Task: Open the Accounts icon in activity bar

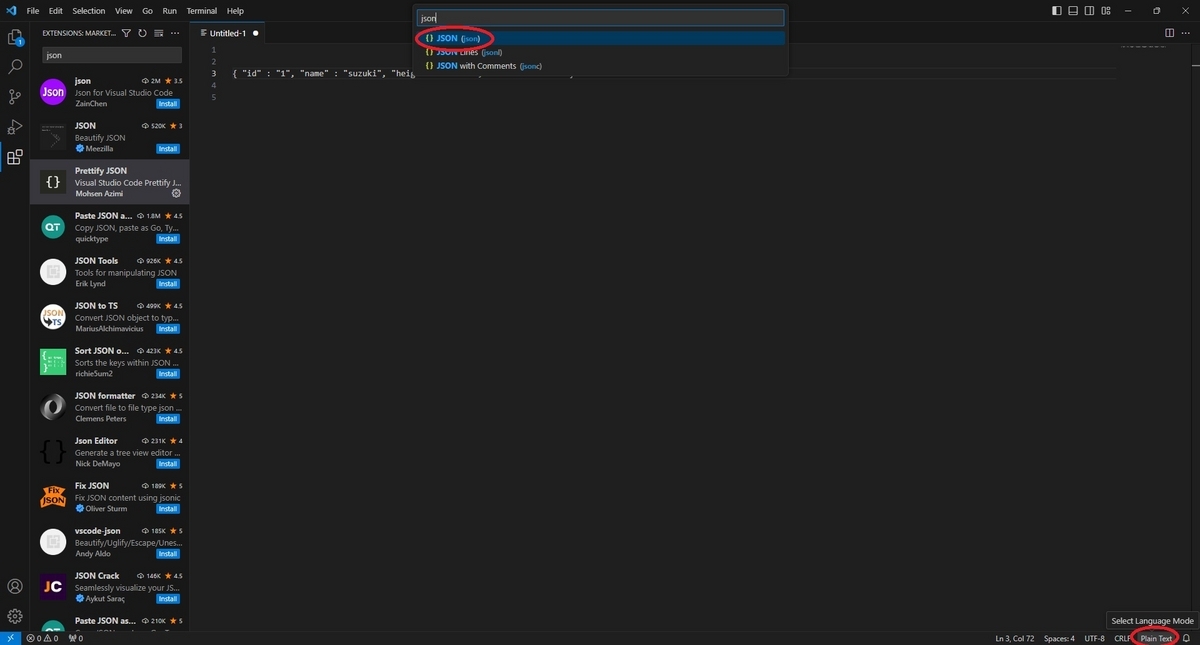Action: click(15, 586)
